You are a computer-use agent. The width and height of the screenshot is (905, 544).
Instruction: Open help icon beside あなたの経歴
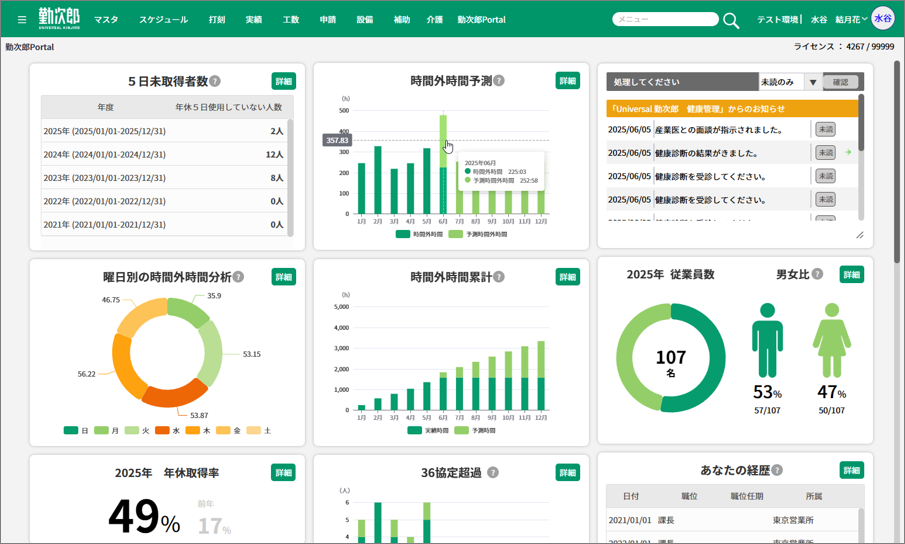click(x=777, y=470)
